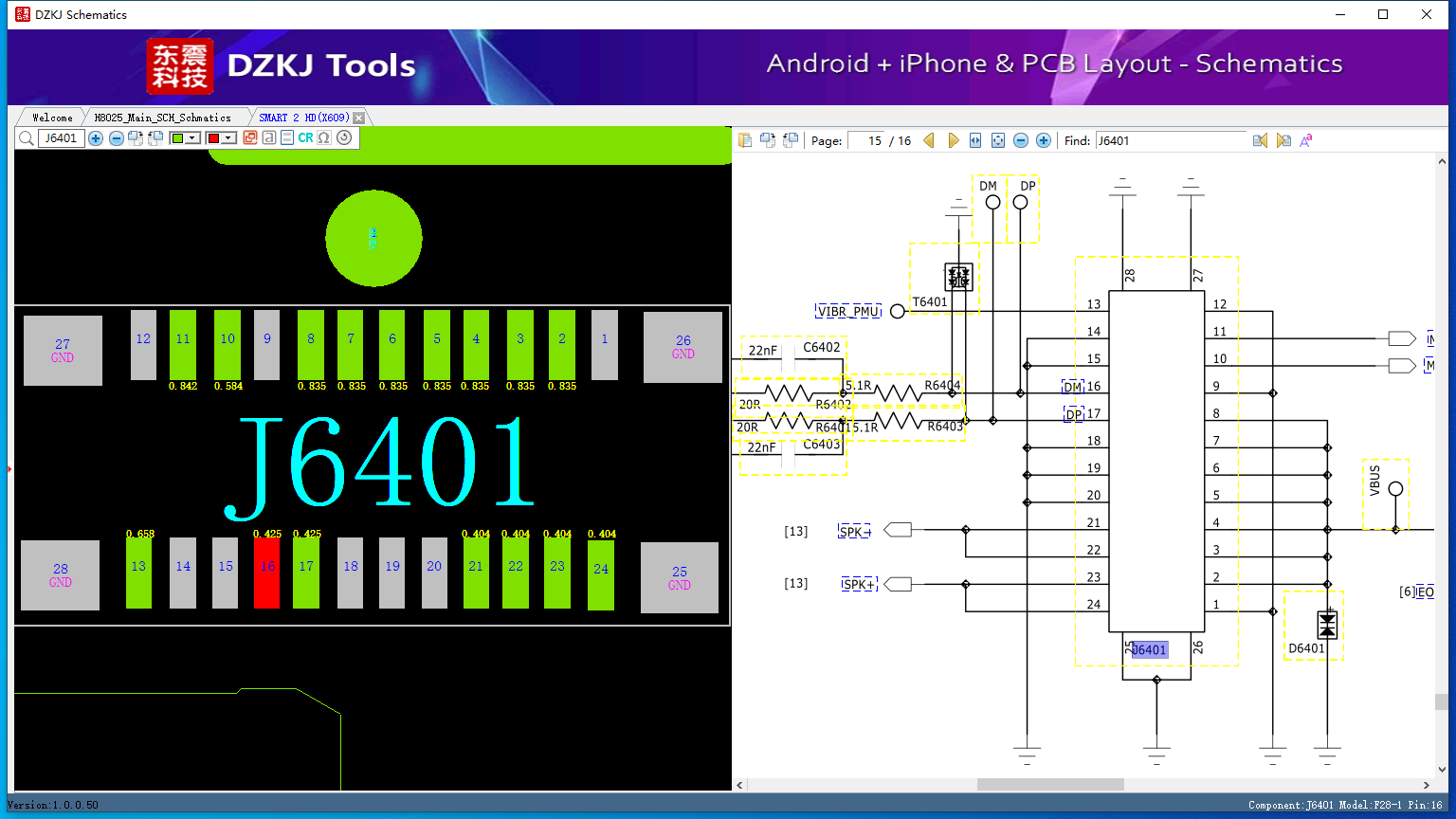Click the VIBR_PMU net label
This screenshot has width=1456, height=819.
coord(849,311)
